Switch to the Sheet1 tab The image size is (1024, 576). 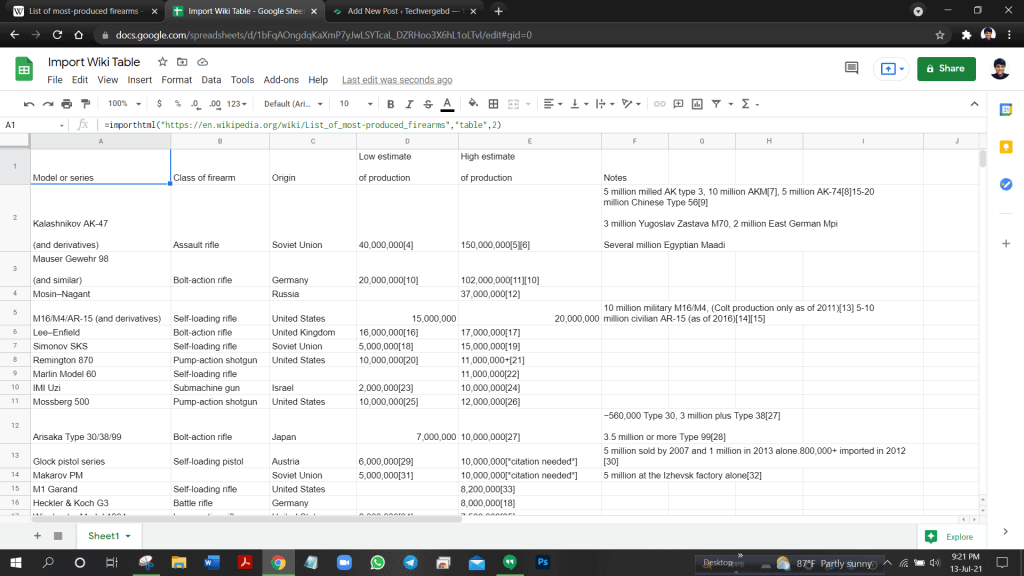pos(103,536)
